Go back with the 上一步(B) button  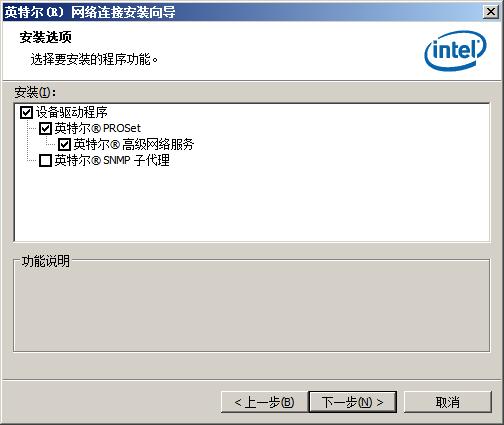tap(264, 402)
